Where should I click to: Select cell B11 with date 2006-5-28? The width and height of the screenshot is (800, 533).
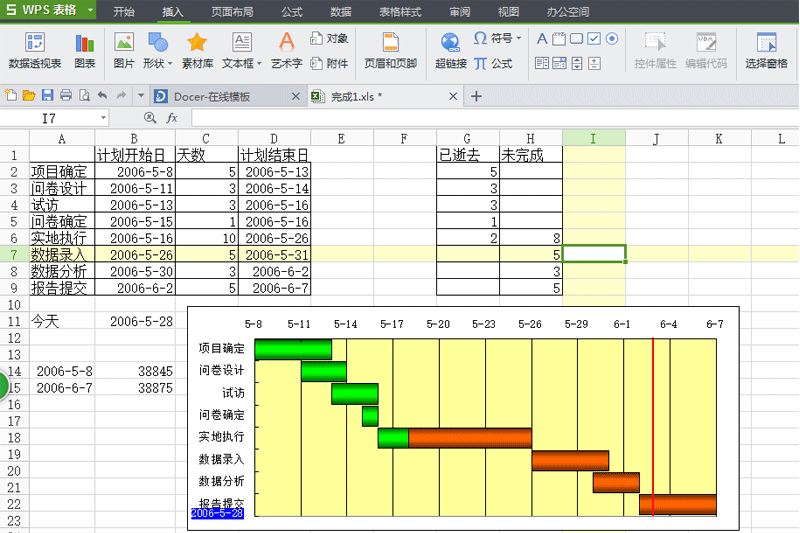click(x=135, y=321)
